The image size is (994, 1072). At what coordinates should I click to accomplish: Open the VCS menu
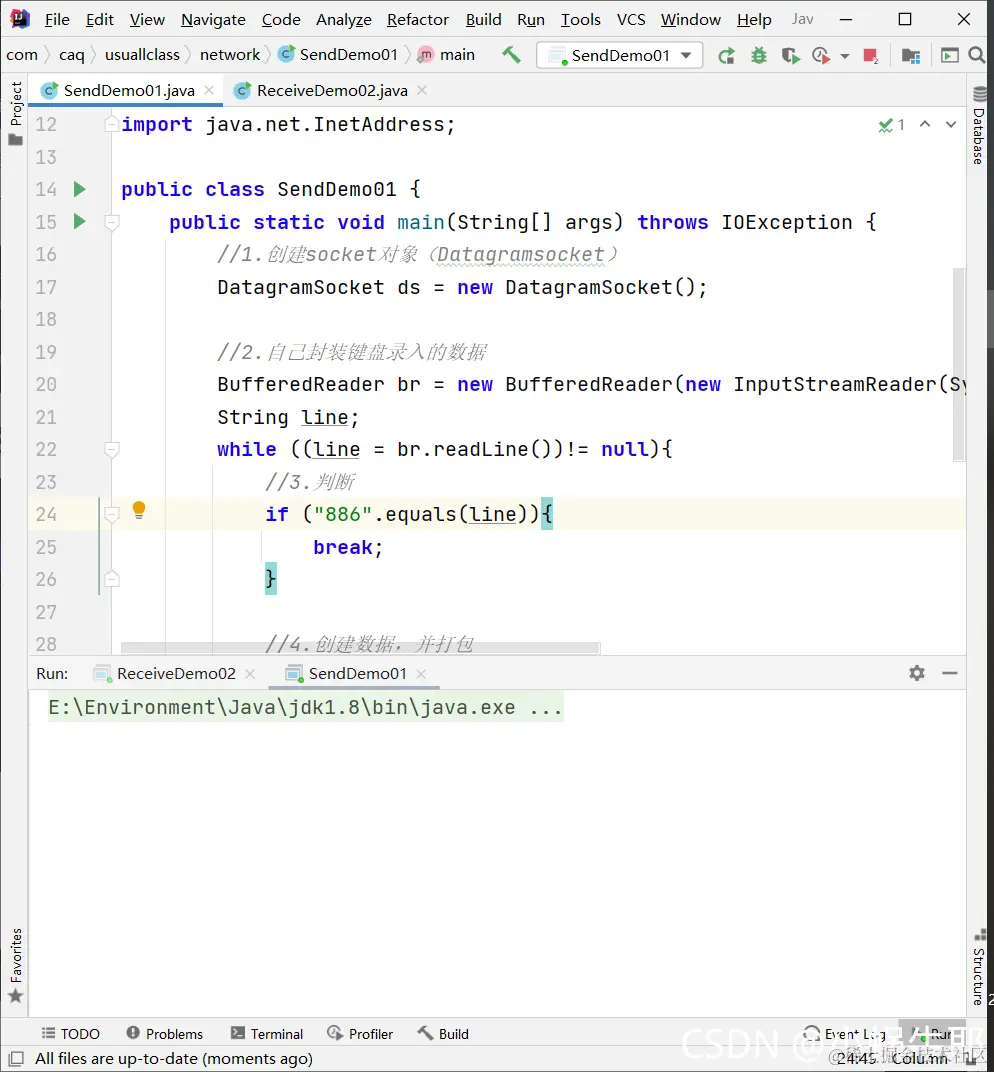coord(631,20)
